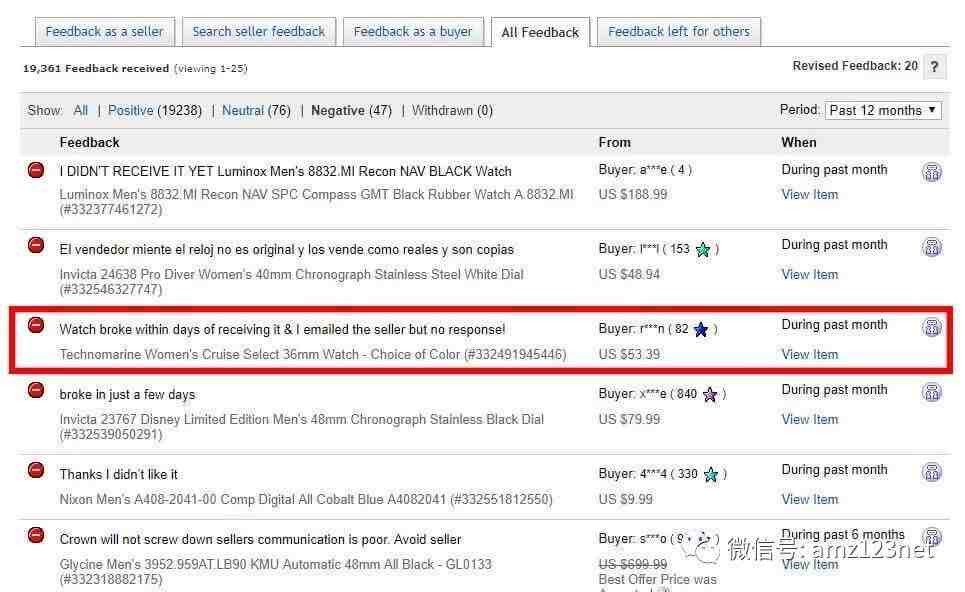The height and width of the screenshot is (592, 965).
Task: Filter by Positive feedback
Action: click(x=130, y=111)
